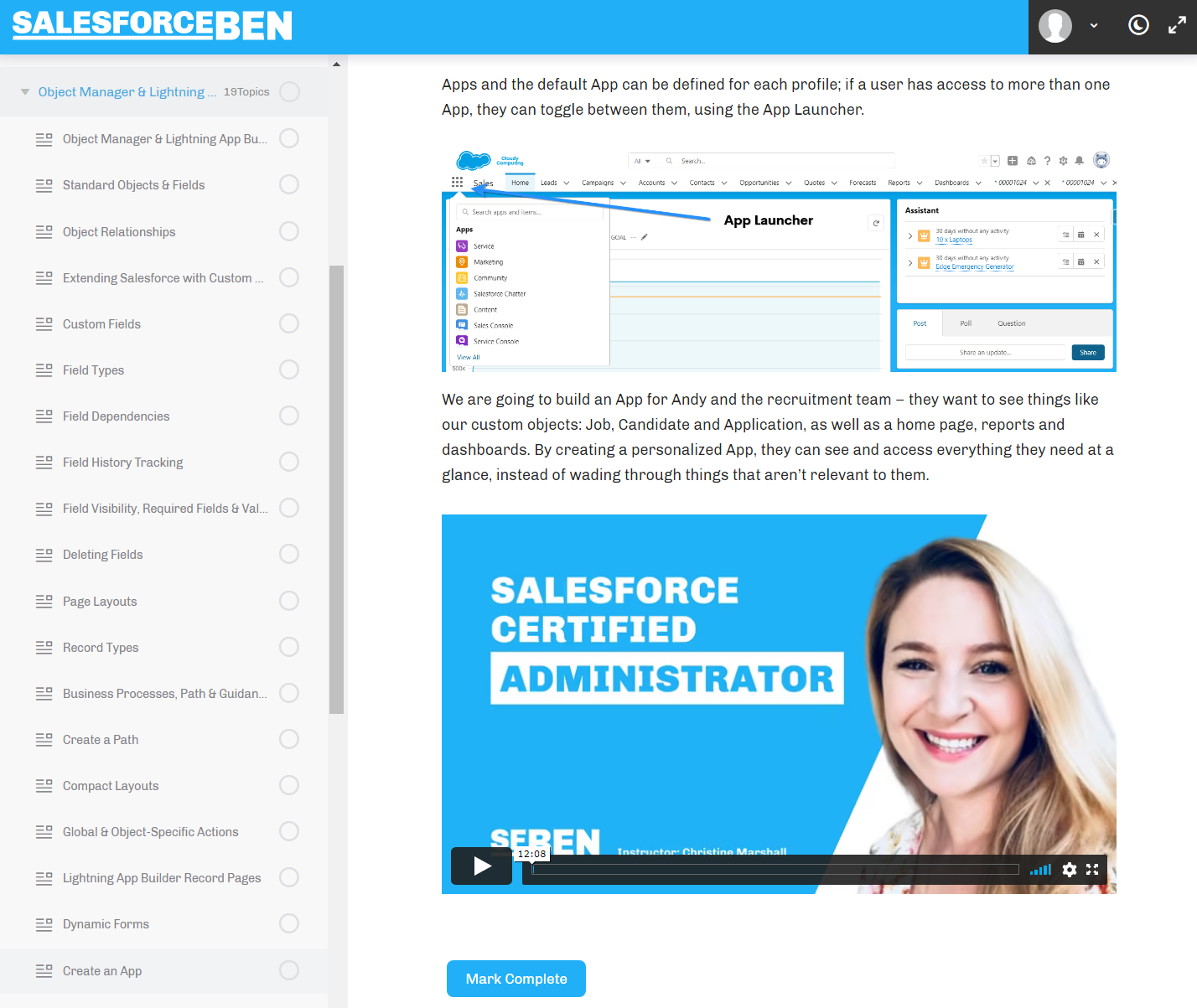Click the sidebar vertical scrollbar thumb
The height and width of the screenshot is (1008, 1197).
click(x=336, y=489)
